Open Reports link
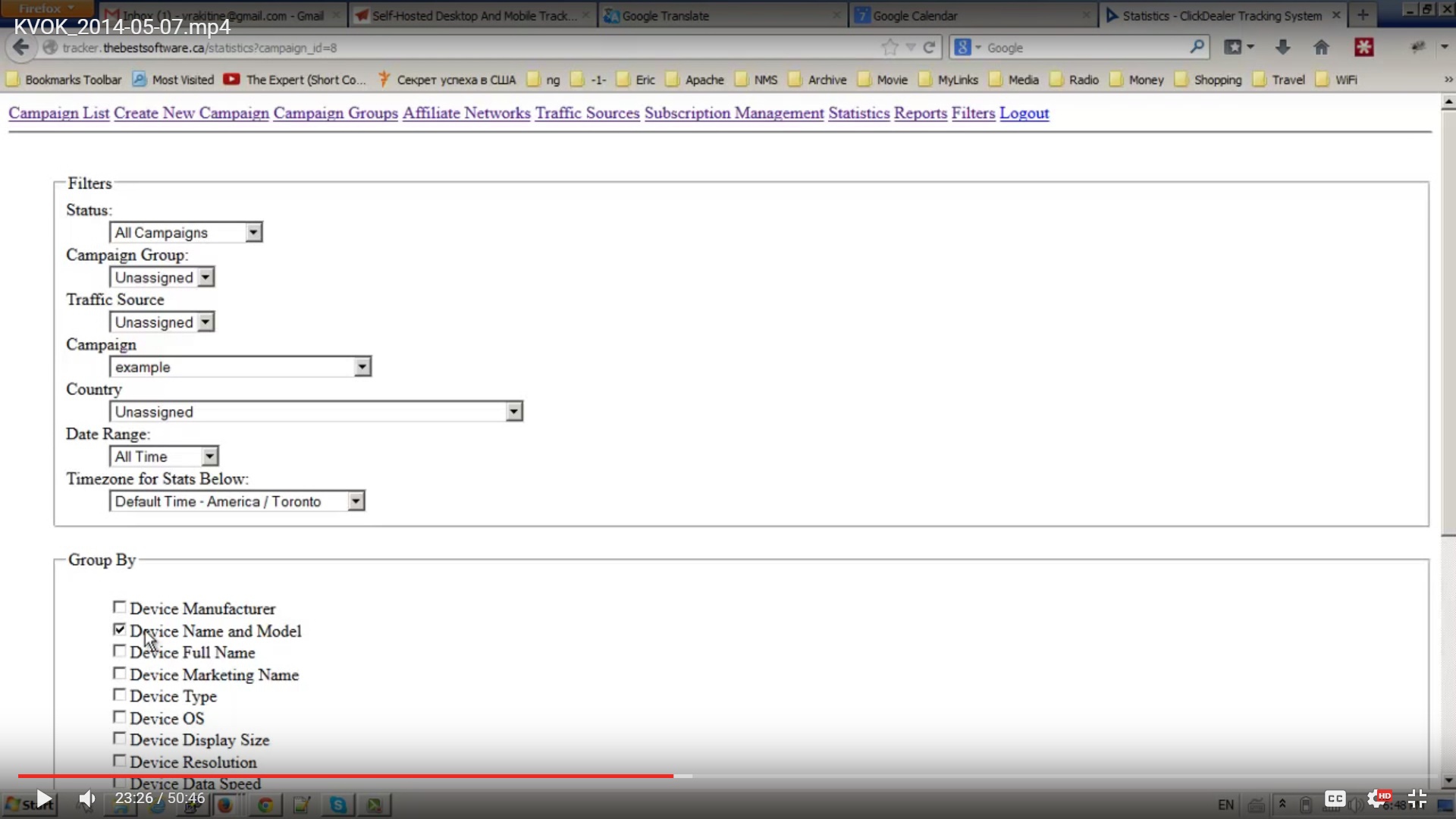This screenshot has width=1456, height=819. pos(921,113)
